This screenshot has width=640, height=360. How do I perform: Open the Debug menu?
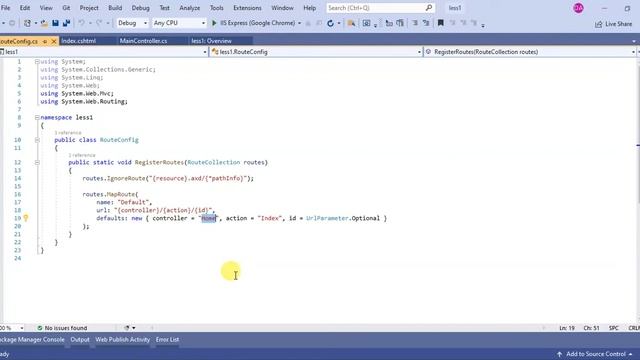coord(141,8)
